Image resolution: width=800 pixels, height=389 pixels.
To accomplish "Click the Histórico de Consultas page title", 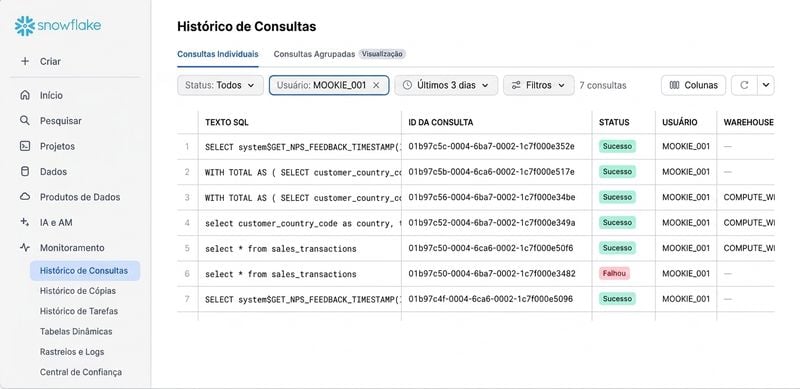I will (246, 27).
